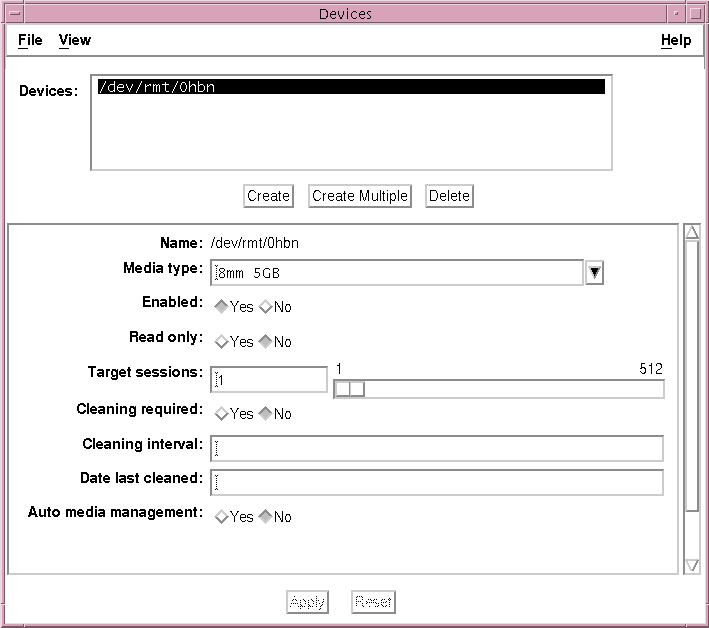Select No for Enabled

266,307
